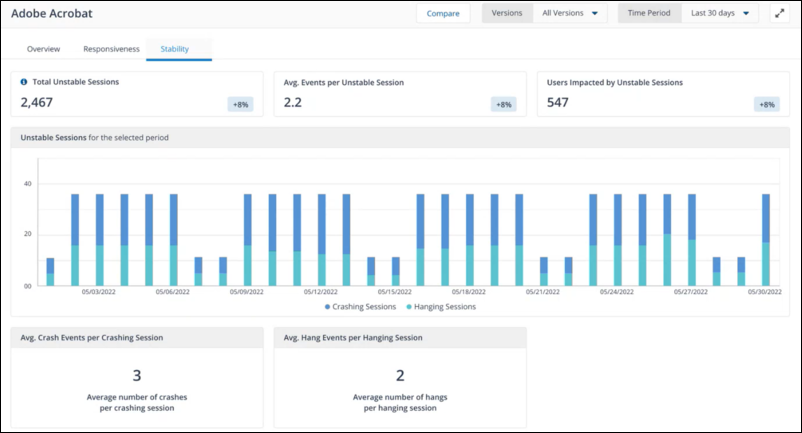
Task: Click the Compare button
Action: [443, 14]
